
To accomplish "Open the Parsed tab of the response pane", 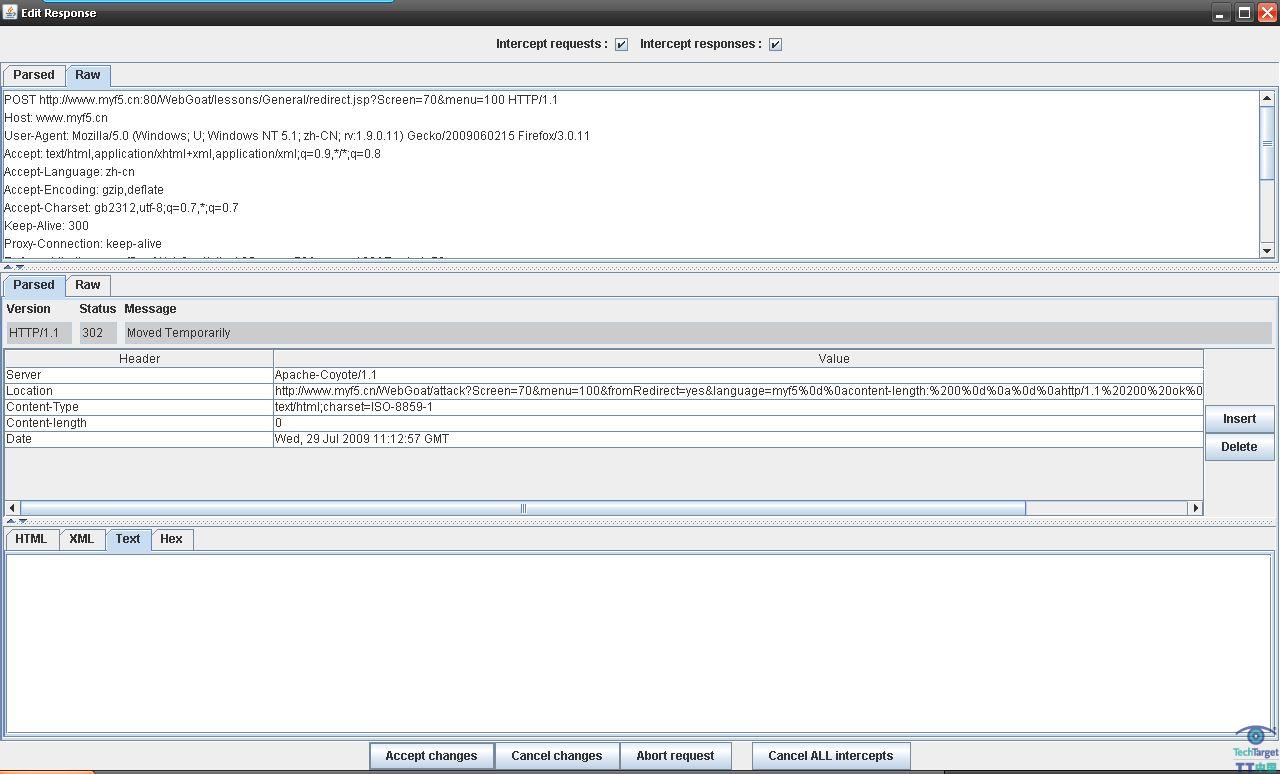I will click(x=34, y=285).
